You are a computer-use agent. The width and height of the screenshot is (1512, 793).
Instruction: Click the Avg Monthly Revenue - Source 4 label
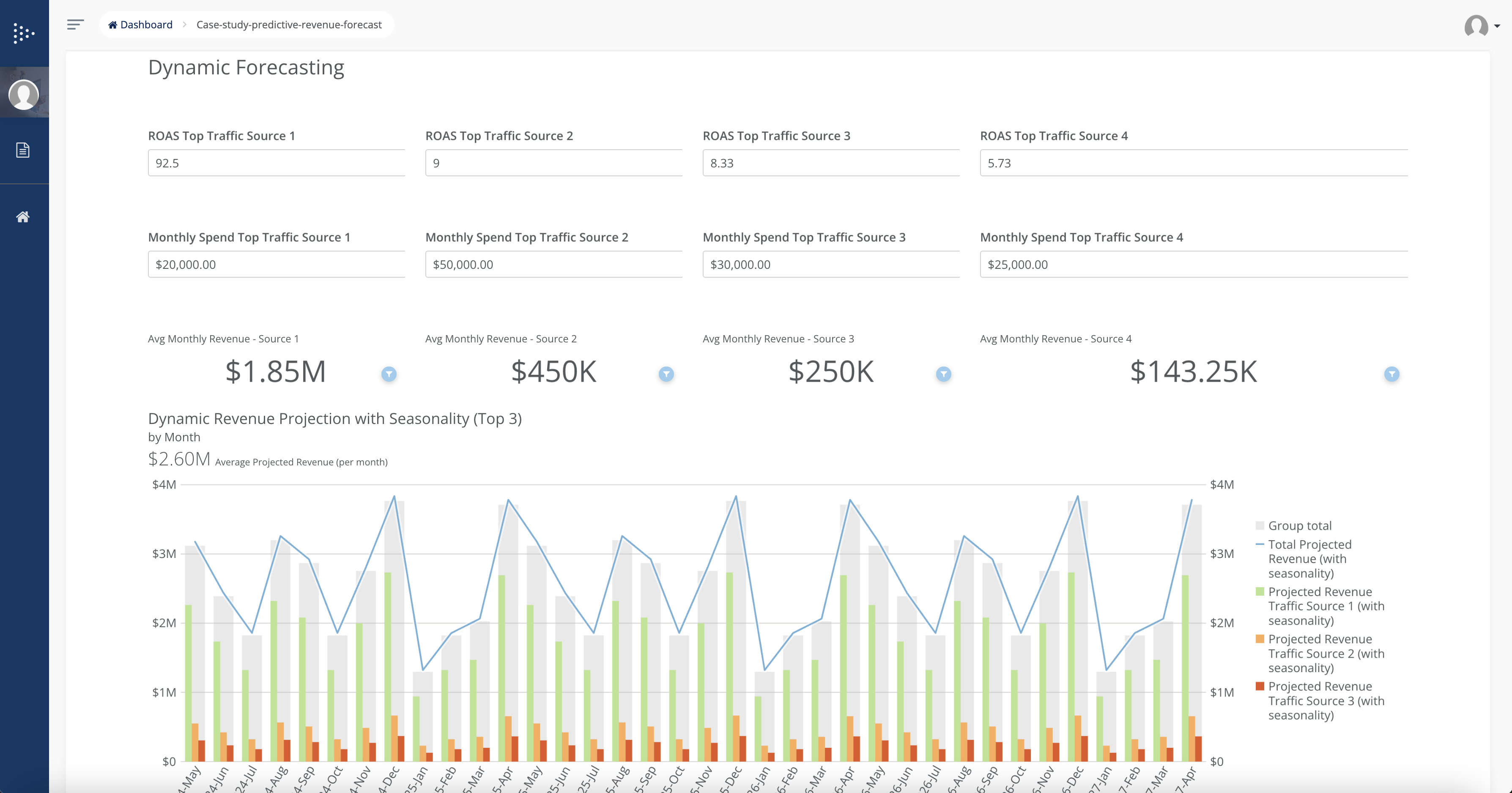point(1056,339)
